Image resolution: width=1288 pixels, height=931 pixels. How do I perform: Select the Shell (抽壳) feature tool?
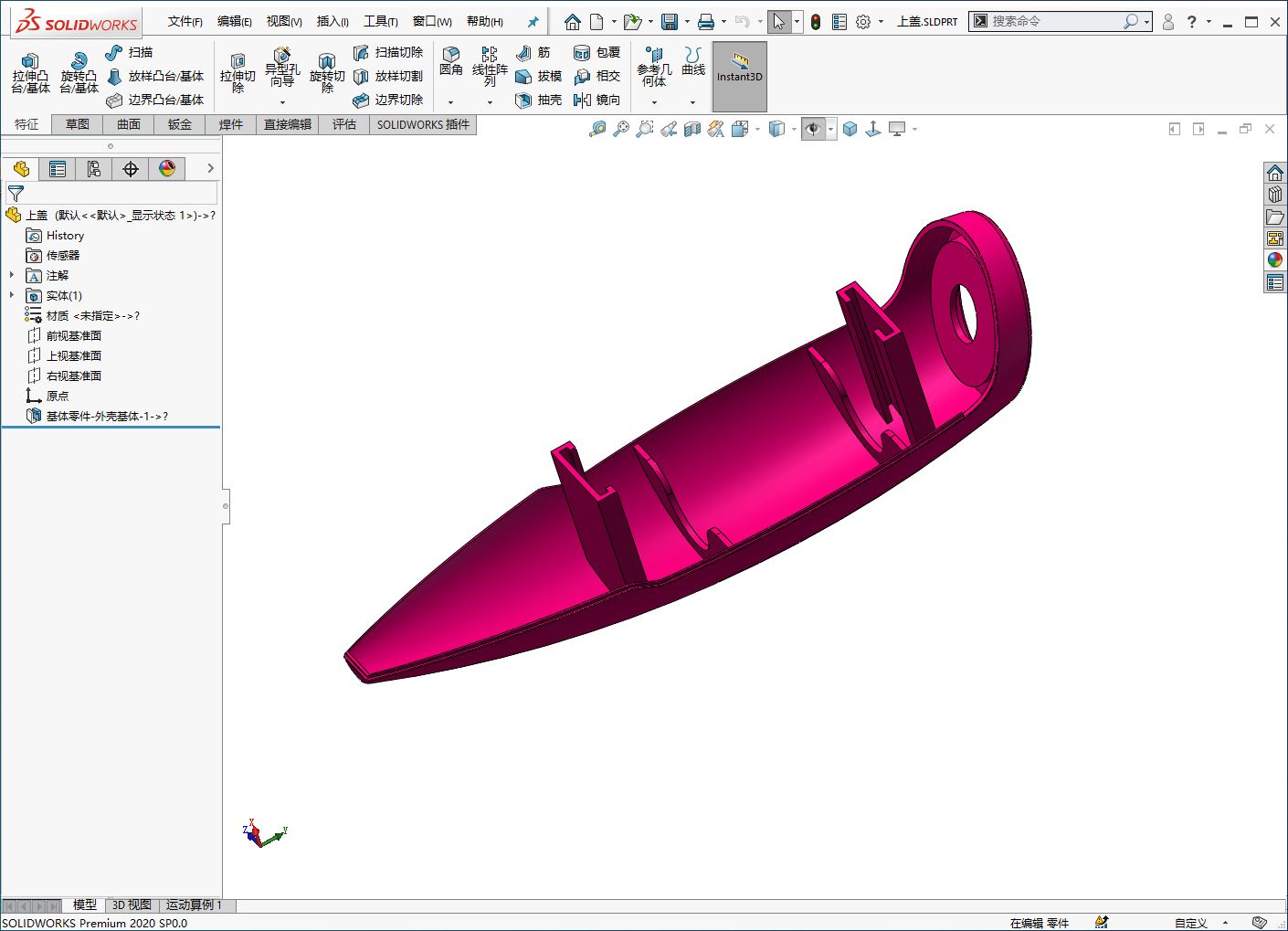pos(538,100)
